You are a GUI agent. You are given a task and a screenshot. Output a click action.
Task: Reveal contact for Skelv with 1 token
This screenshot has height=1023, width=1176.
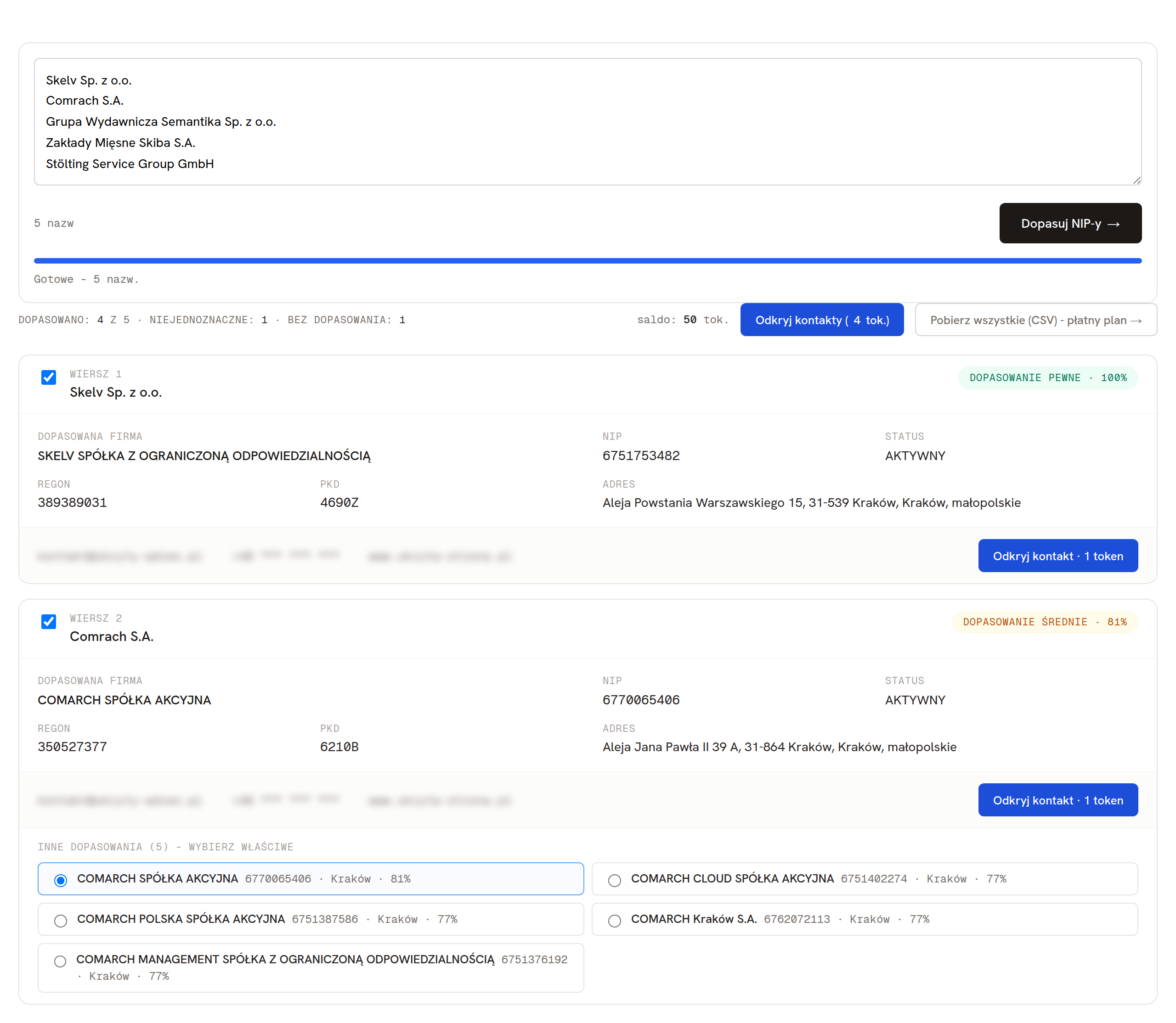1058,556
